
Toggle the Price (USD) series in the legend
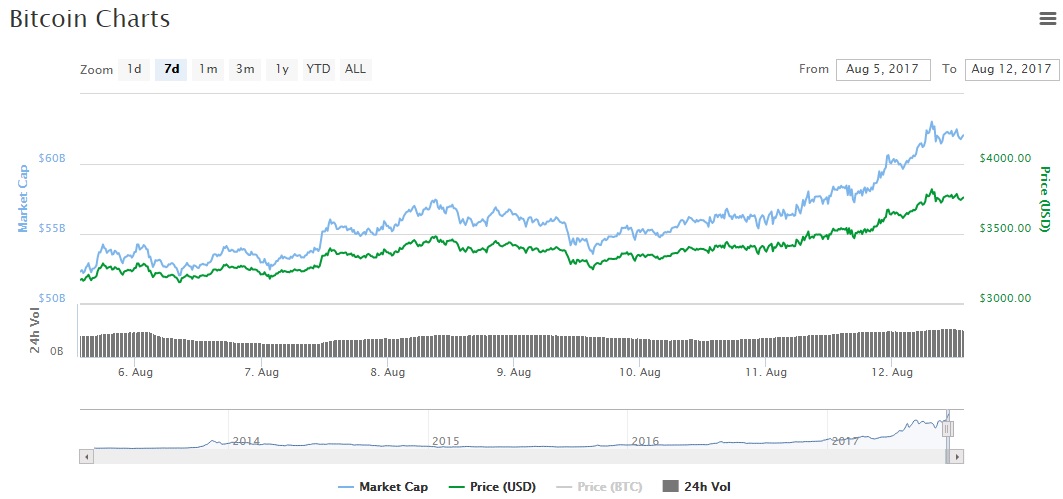[x=494, y=486]
